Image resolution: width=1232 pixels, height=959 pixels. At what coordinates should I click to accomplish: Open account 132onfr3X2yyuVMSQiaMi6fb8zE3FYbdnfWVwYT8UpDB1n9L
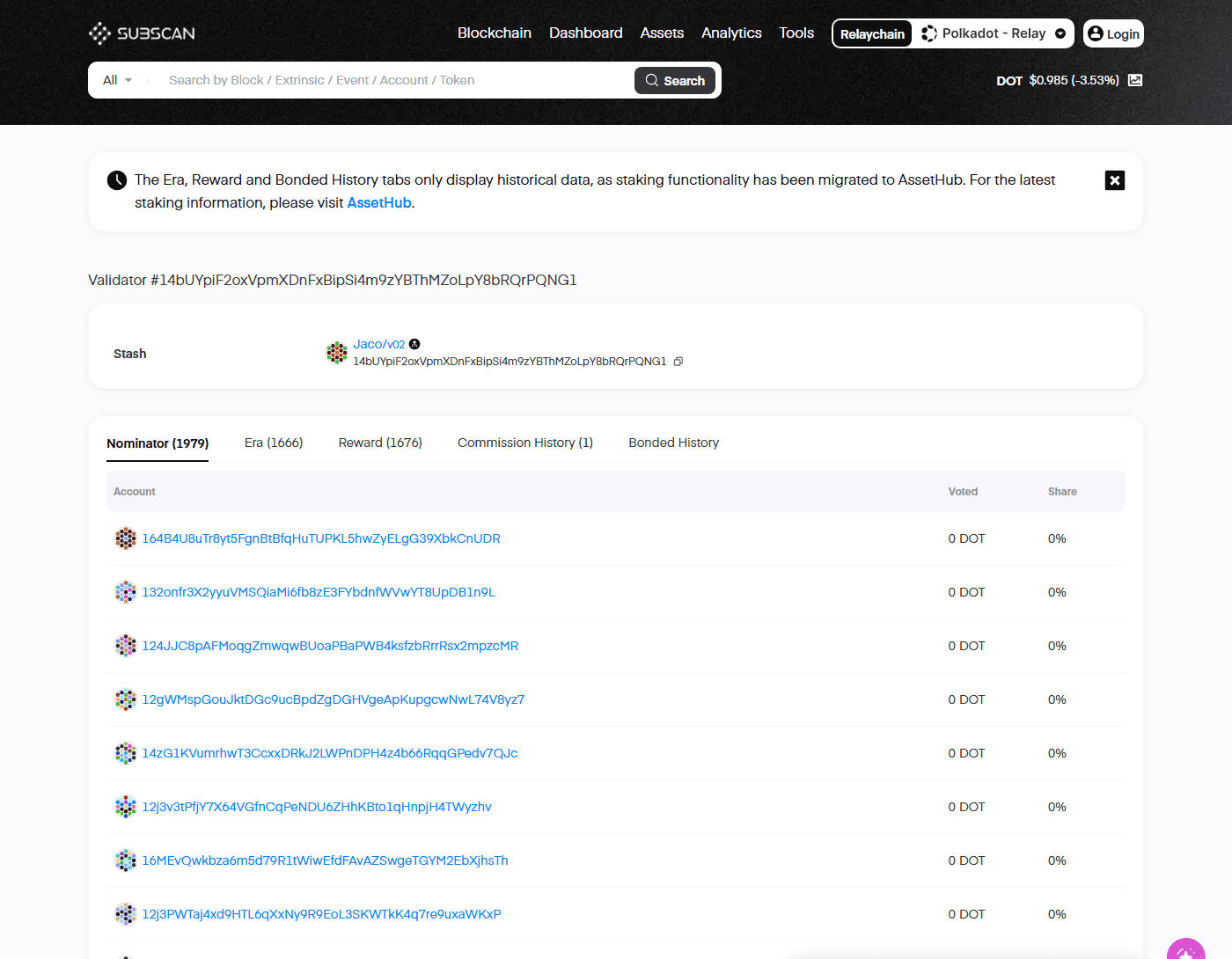(319, 592)
